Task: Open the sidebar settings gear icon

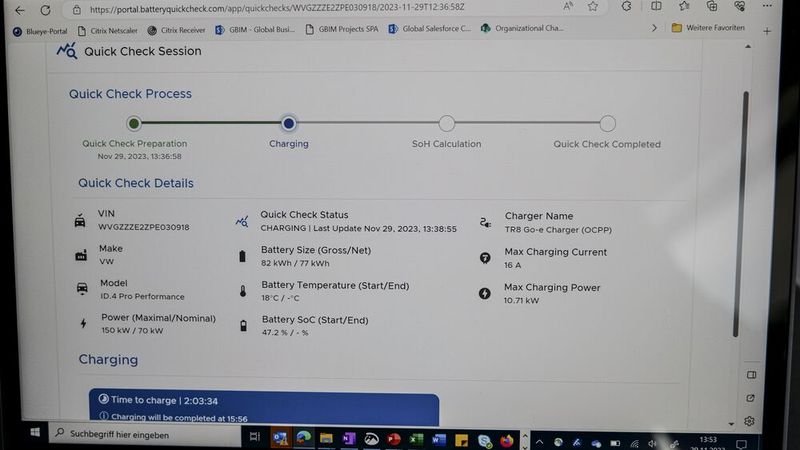Action: 749,421
